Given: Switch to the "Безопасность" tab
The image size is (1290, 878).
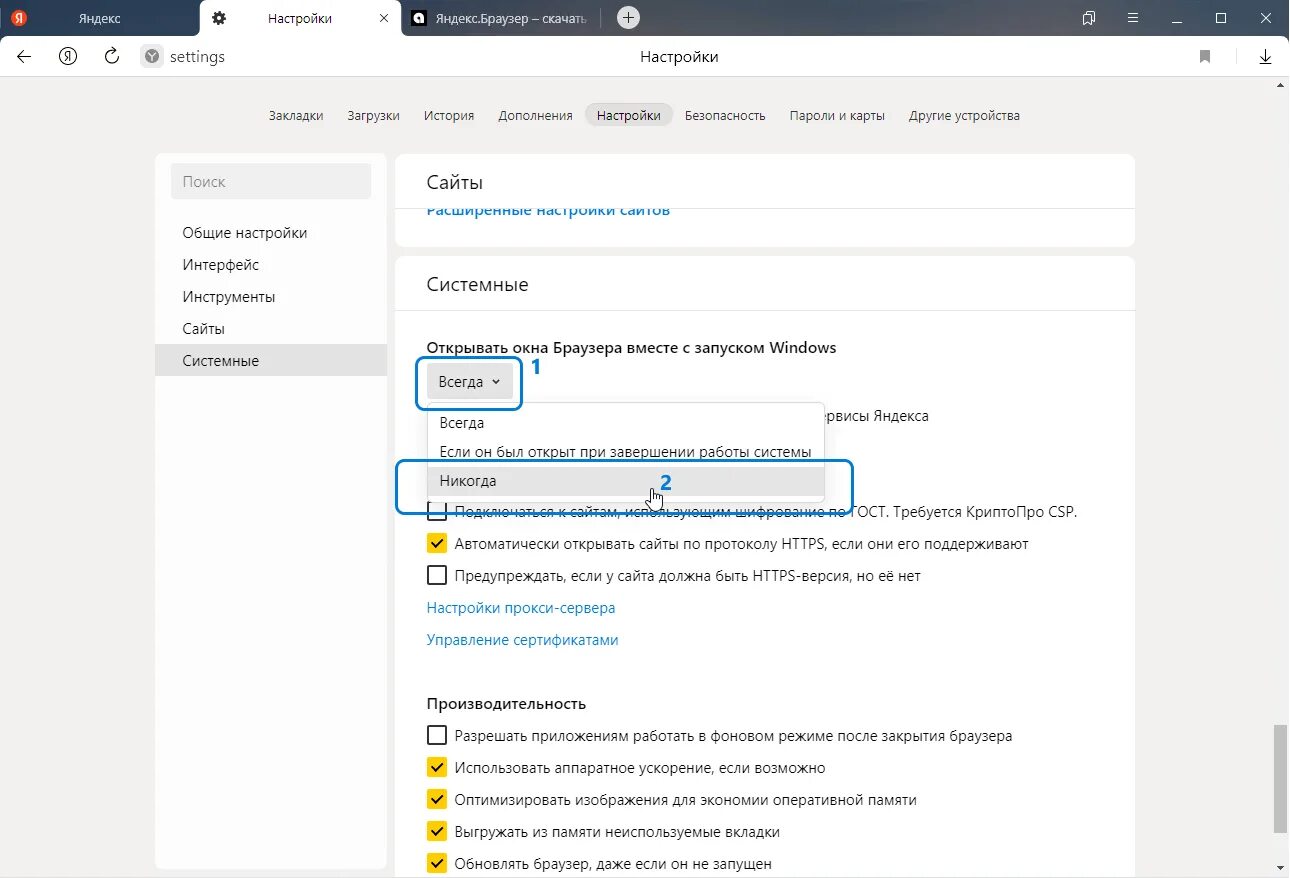Looking at the screenshot, I should [x=725, y=116].
